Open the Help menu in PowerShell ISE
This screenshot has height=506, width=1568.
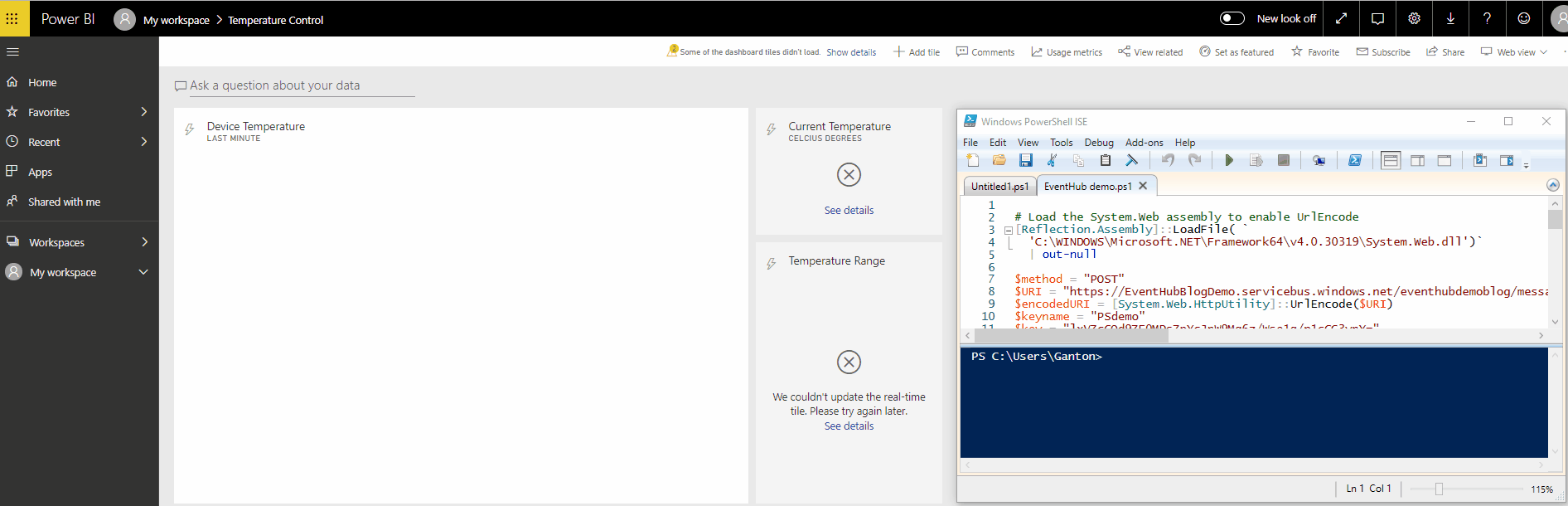pos(1185,143)
